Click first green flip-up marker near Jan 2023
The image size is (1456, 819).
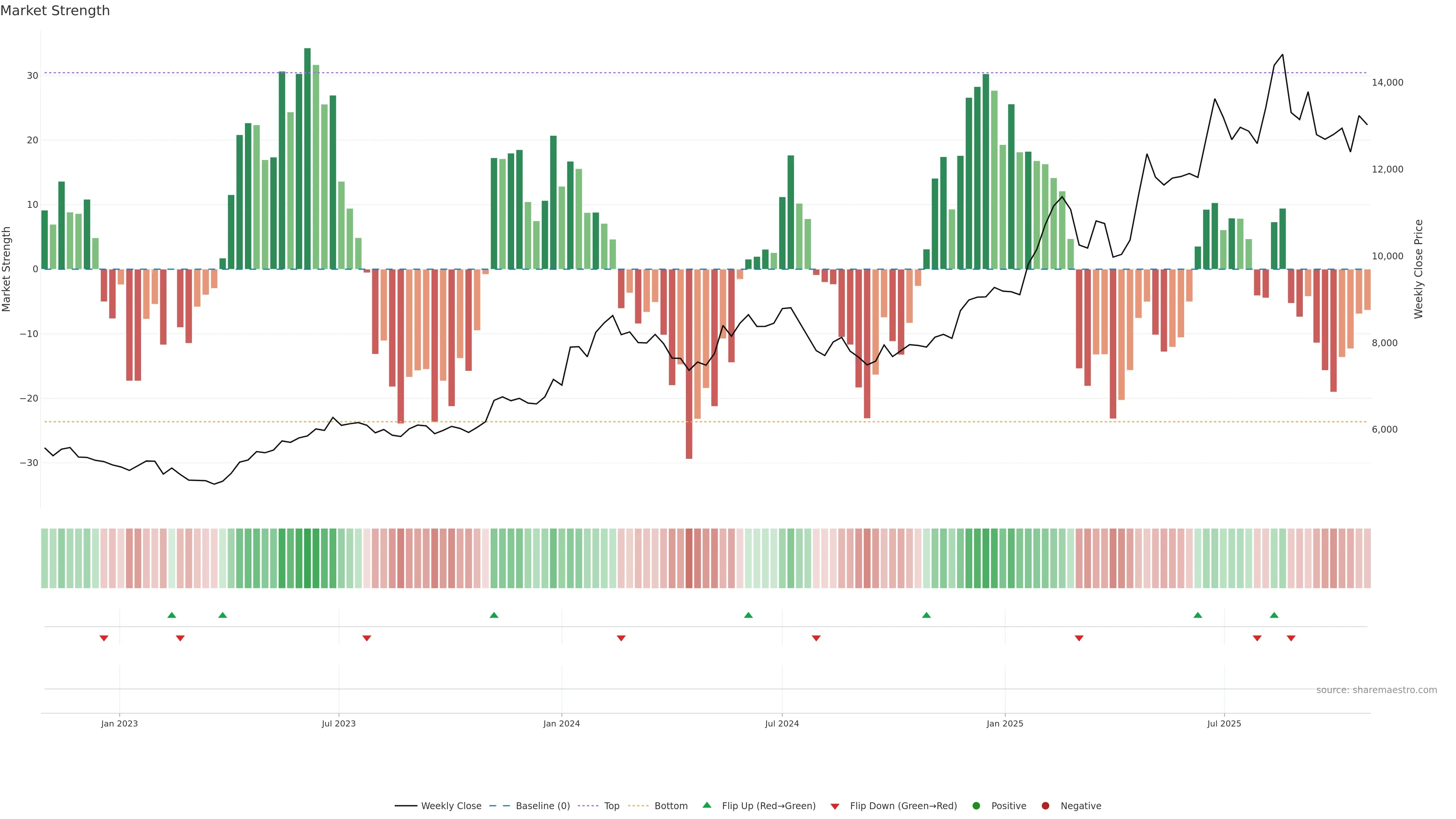[x=172, y=615]
